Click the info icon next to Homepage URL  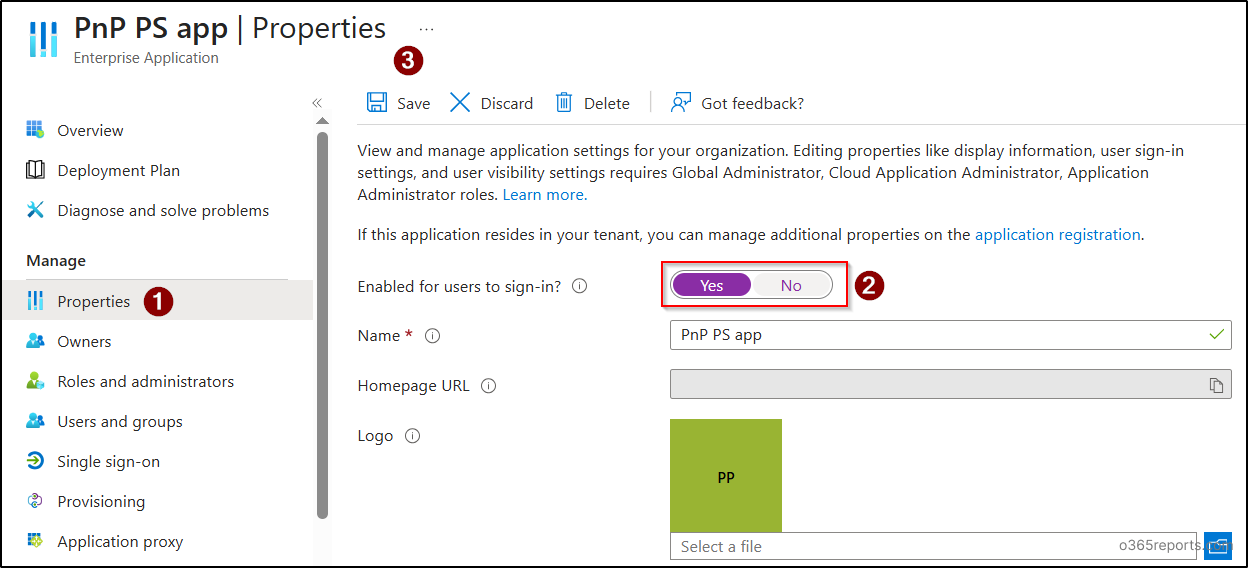pos(488,386)
